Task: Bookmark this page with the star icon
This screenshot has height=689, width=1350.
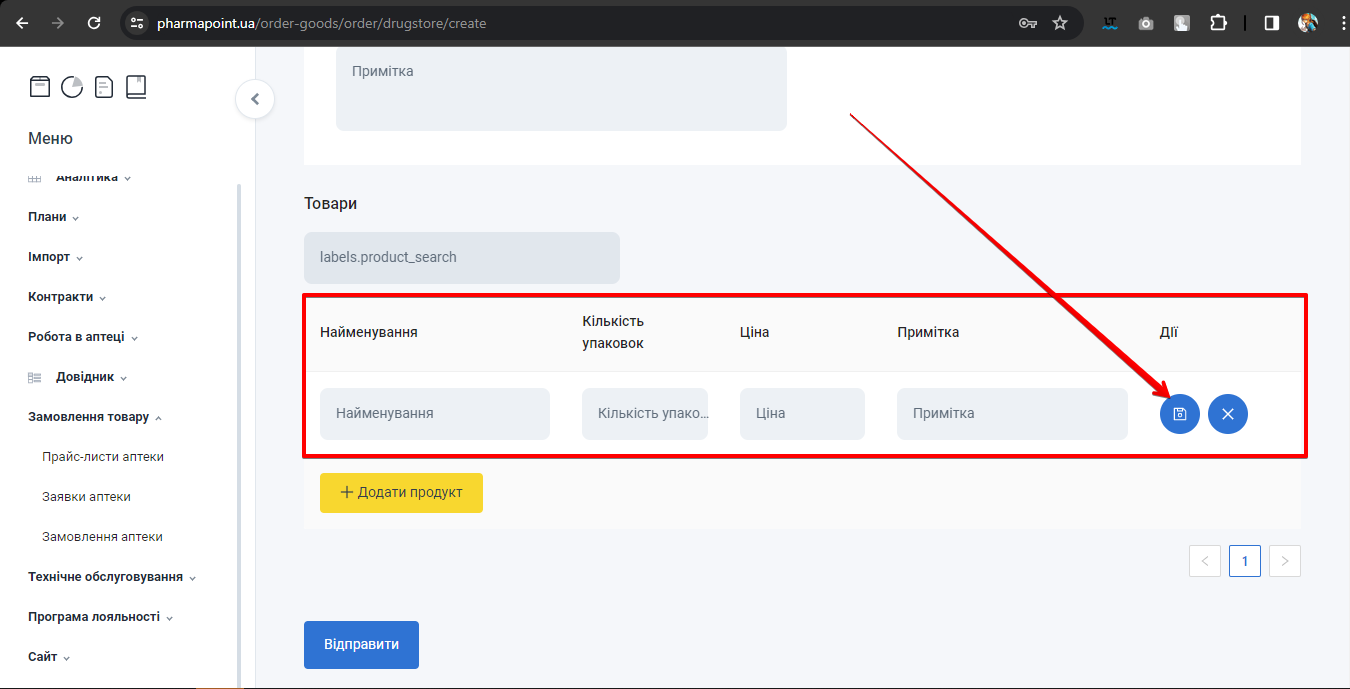Action: click(1060, 23)
